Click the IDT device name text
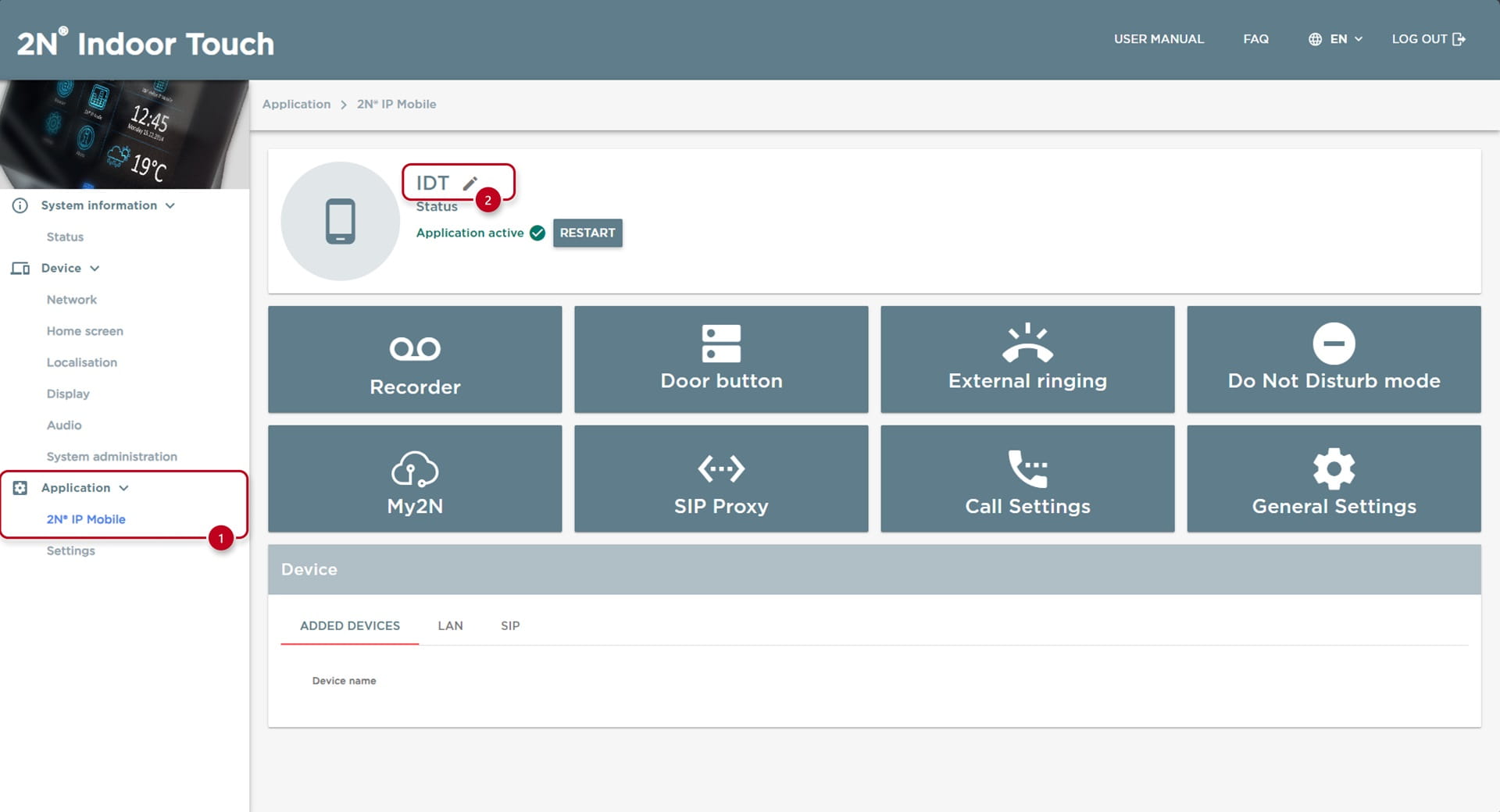This screenshot has height=812, width=1500. pyautogui.click(x=433, y=183)
